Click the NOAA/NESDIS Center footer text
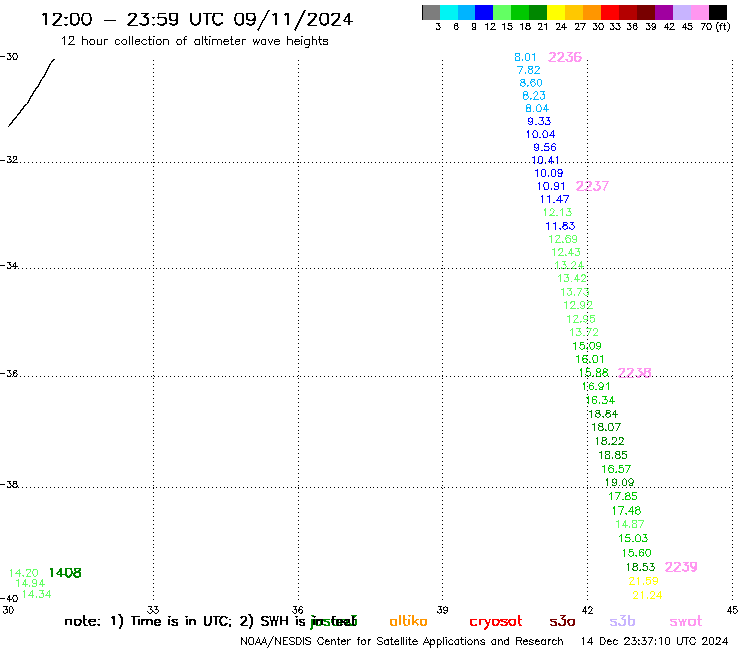The height and width of the screenshot is (650, 740). click(402, 641)
